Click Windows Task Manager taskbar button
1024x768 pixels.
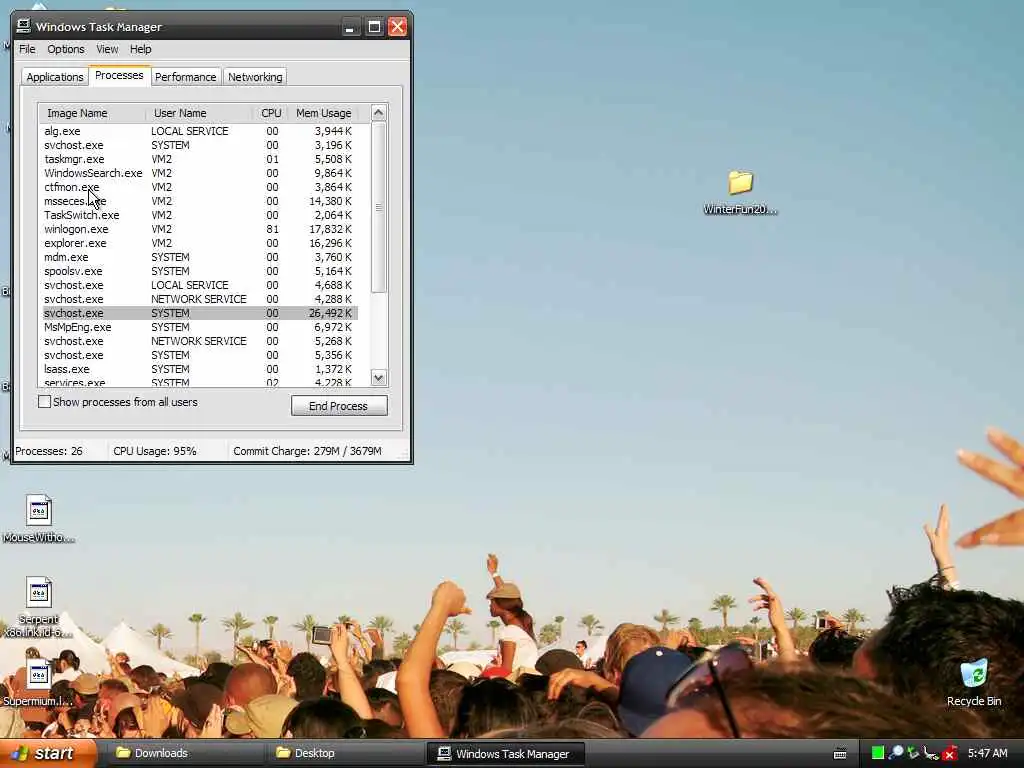[x=505, y=753]
